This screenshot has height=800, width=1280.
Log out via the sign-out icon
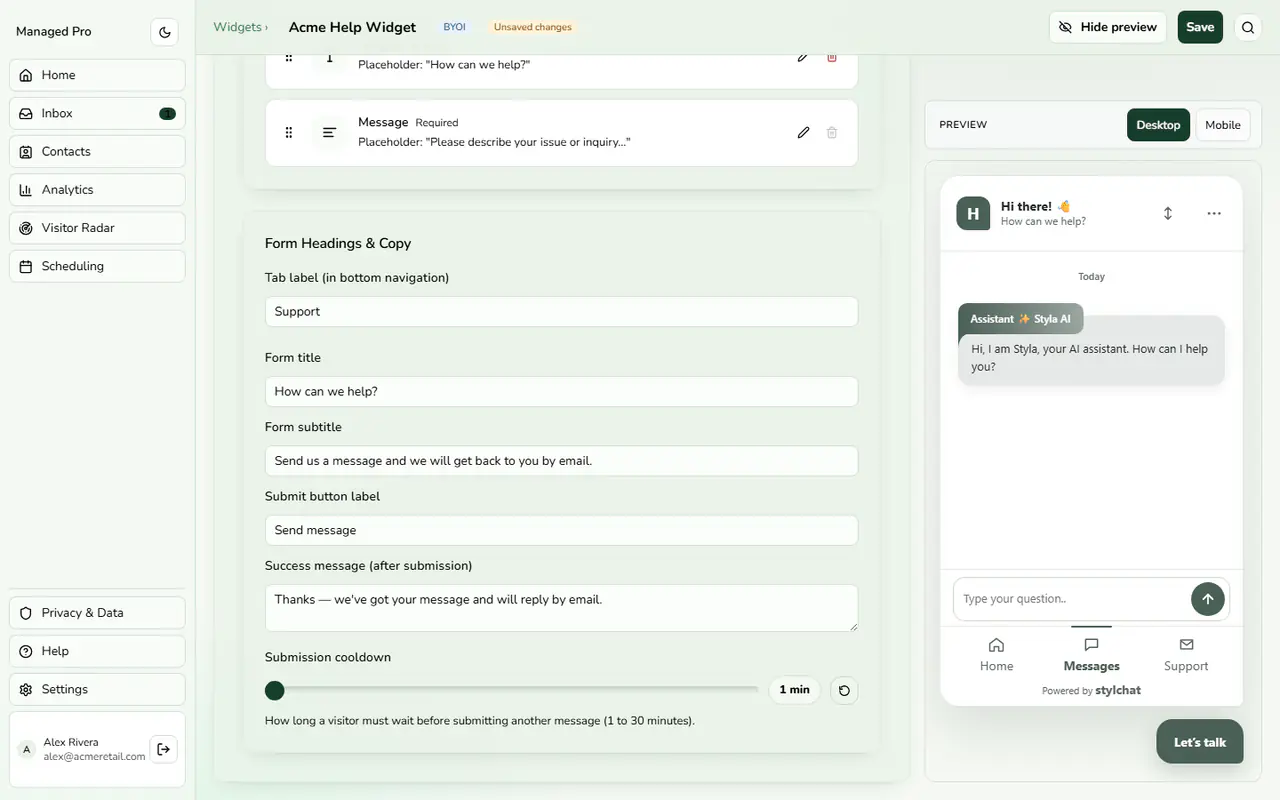point(164,749)
